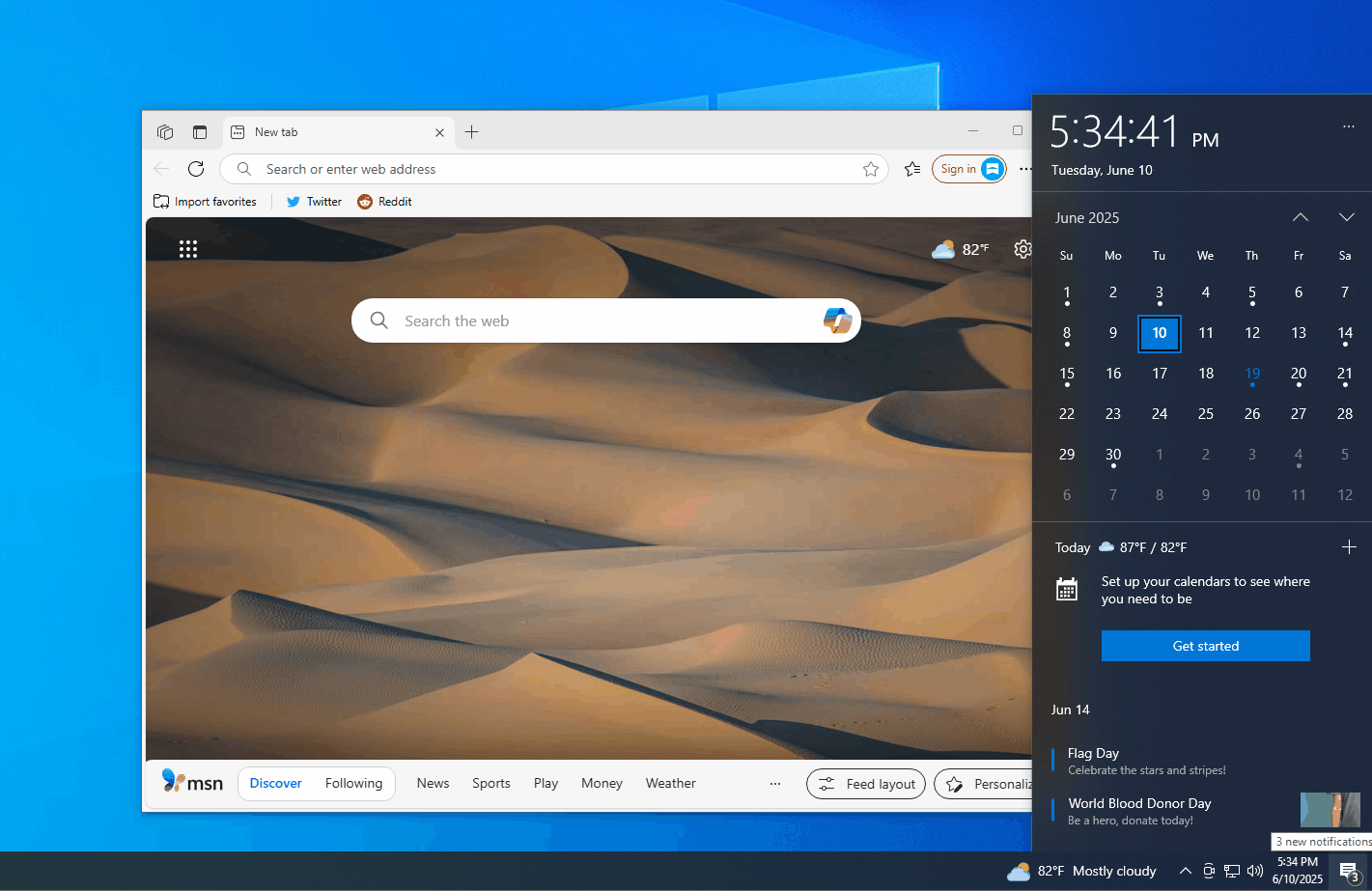This screenshot has width=1372, height=891.
Task: Open the Workspaces icon in Edge
Action: coord(165,132)
